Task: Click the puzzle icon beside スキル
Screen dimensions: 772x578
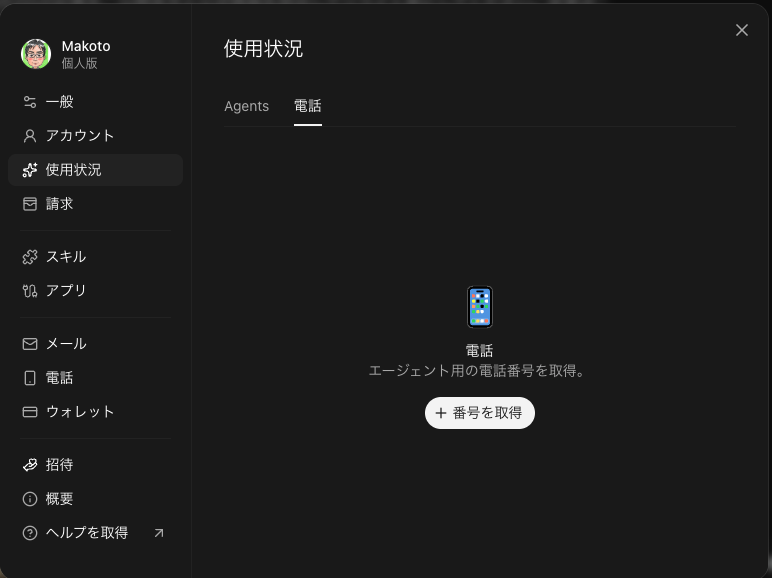Action: tap(30, 257)
